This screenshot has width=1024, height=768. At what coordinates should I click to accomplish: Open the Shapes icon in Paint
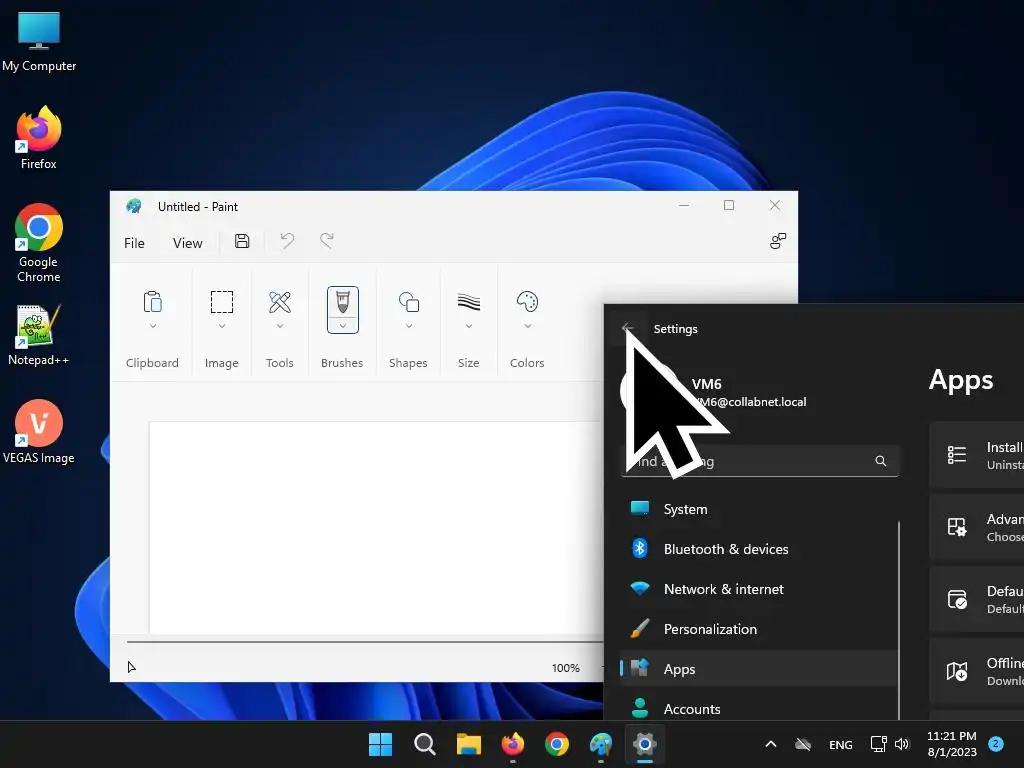click(408, 302)
